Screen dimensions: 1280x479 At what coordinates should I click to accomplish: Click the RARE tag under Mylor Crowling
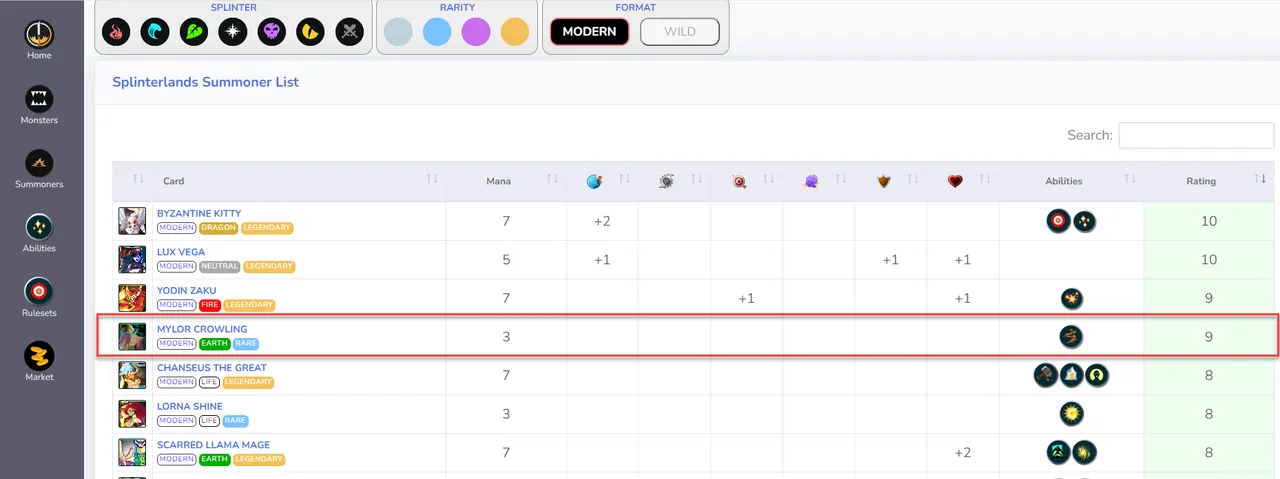point(245,344)
